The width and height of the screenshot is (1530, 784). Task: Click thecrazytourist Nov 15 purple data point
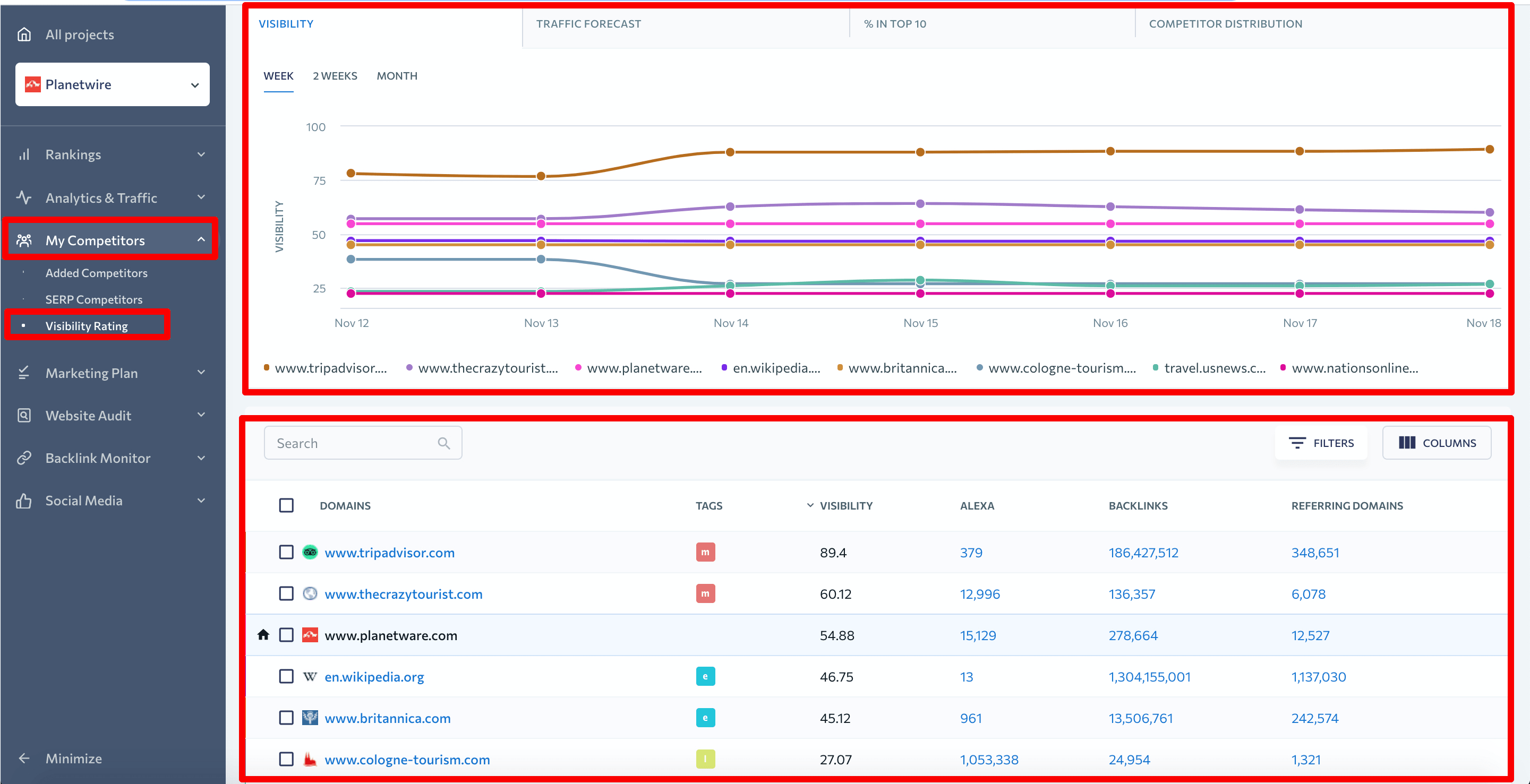[920, 204]
